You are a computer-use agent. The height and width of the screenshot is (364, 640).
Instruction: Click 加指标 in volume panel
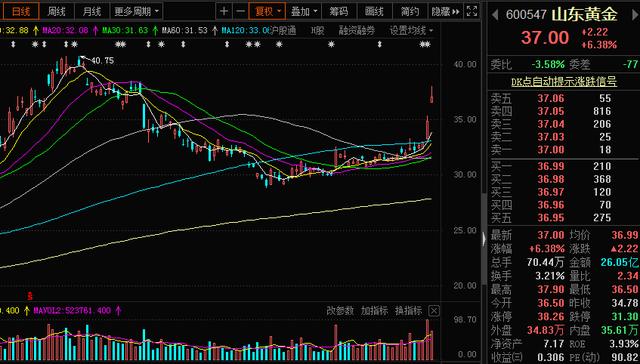coord(374,311)
